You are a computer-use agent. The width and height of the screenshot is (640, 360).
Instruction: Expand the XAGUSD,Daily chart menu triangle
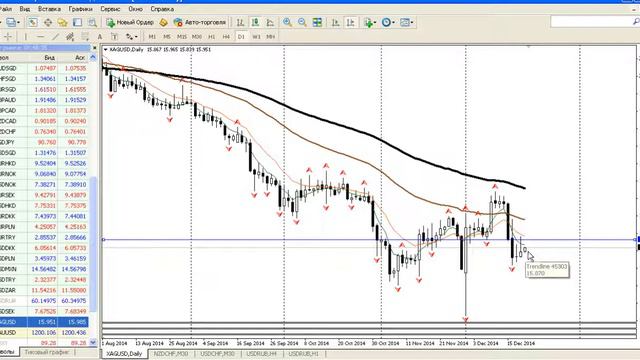pyautogui.click(x=106, y=49)
